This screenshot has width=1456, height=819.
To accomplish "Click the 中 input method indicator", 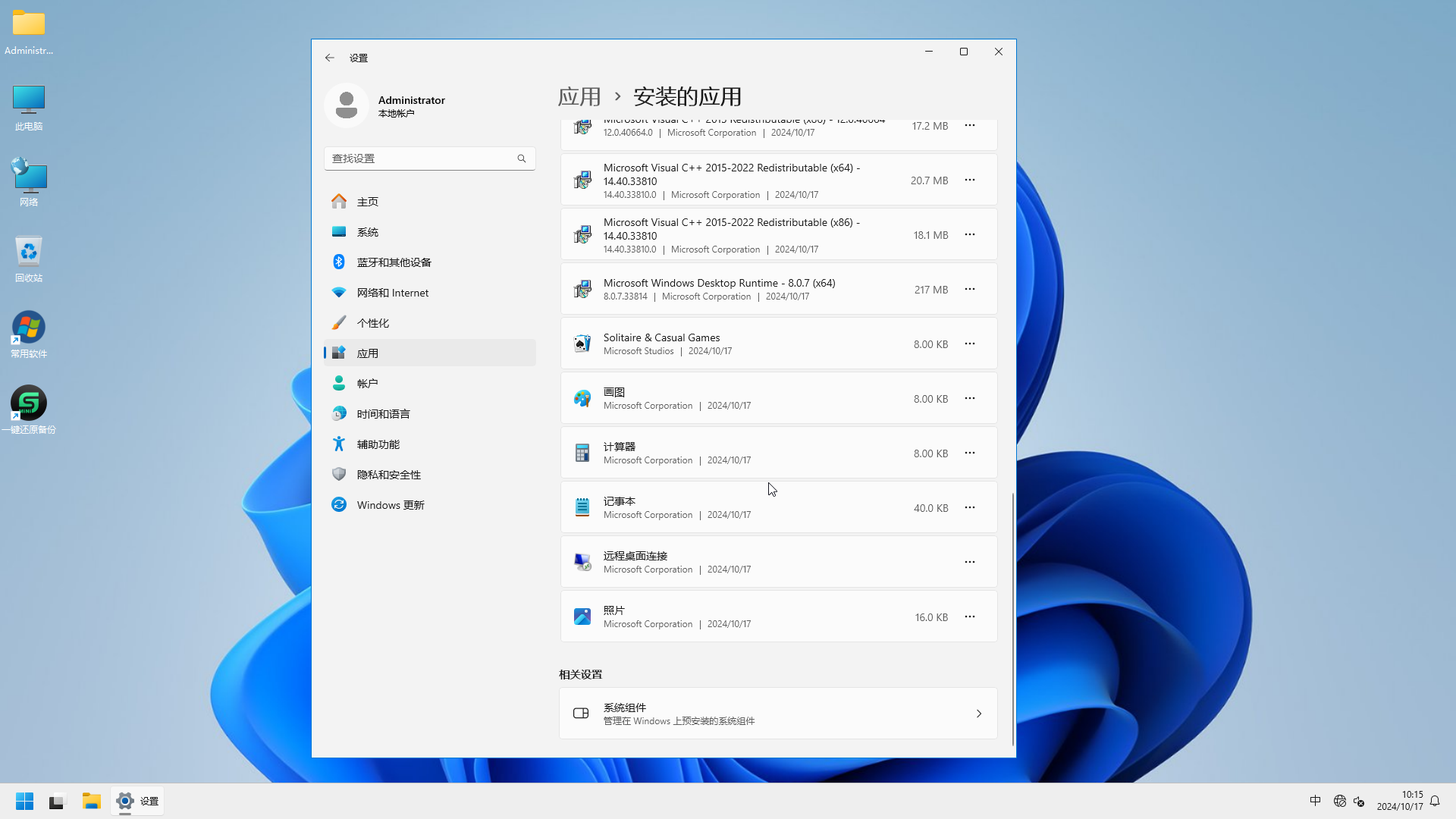I will click(1316, 801).
